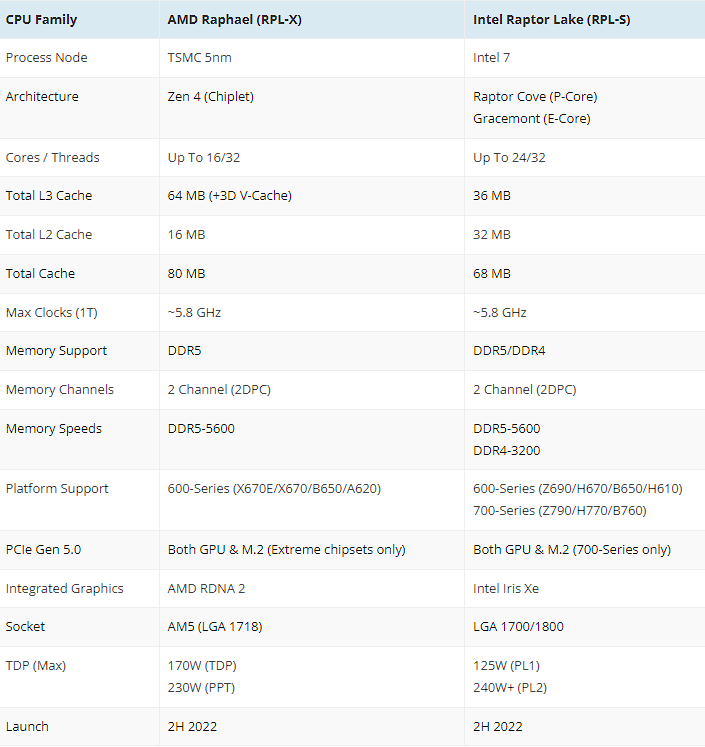Click the 600-Series (X670E/X670/B650/A620) cell
This screenshot has width=705, height=747.
pyautogui.click(x=274, y=489)
